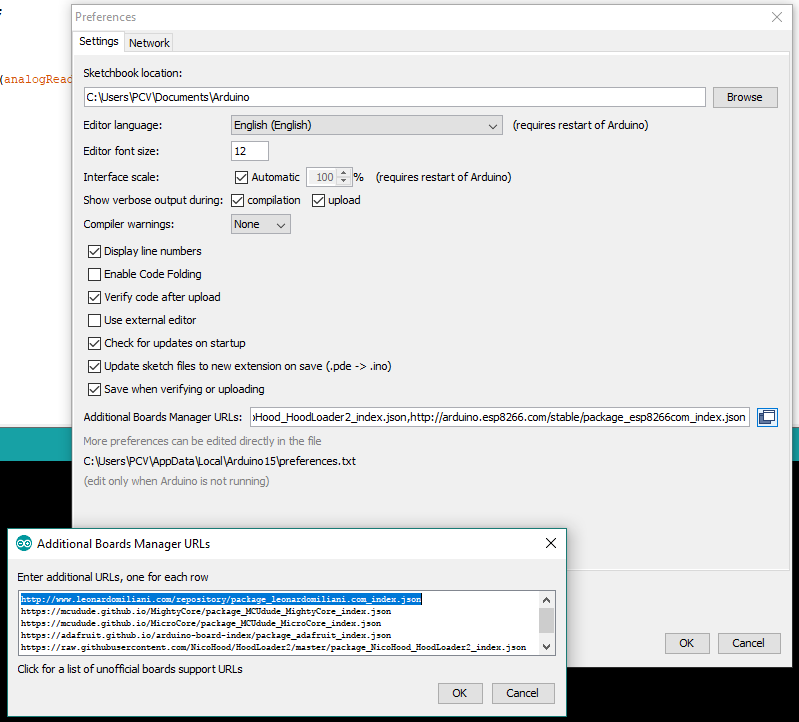Image resolution: width=799 pixels, height=722 pixels.
Task: Toggle Save when verifying or uploading
Action: click(x=94, y=389)
